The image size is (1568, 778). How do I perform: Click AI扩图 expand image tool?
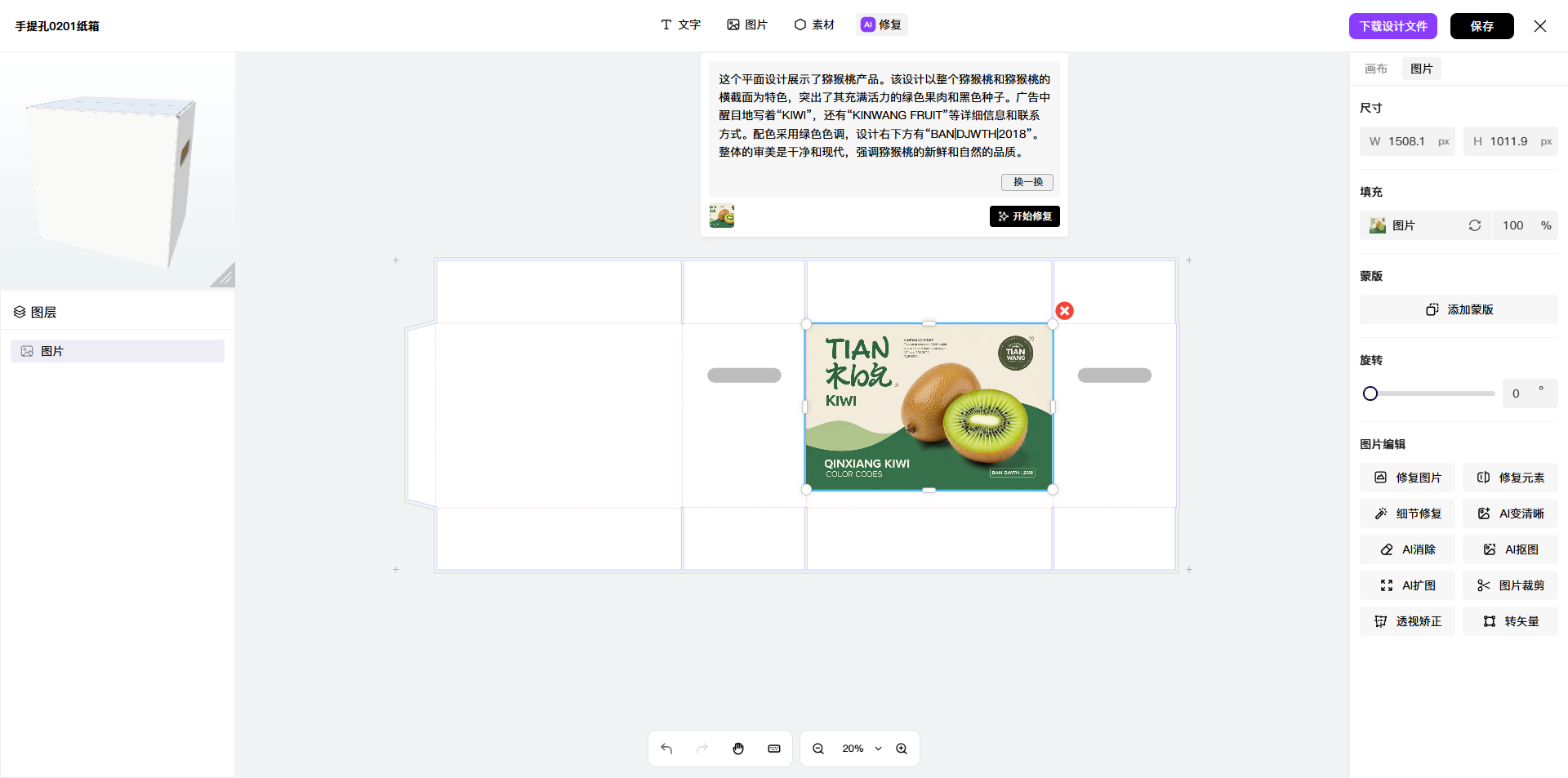[1407, 585]
